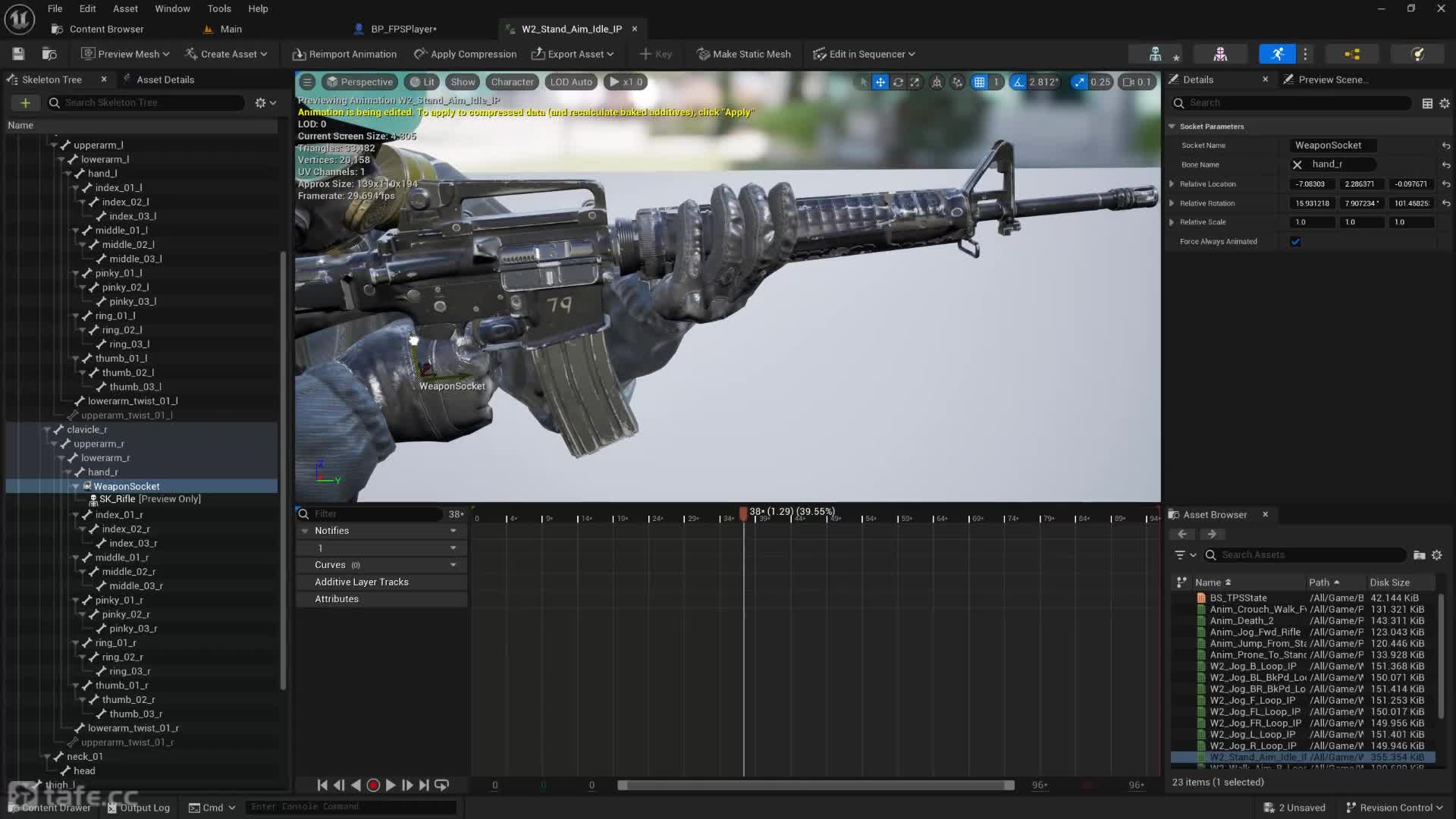Open the Physics asset mode icon

(1417, 54)
